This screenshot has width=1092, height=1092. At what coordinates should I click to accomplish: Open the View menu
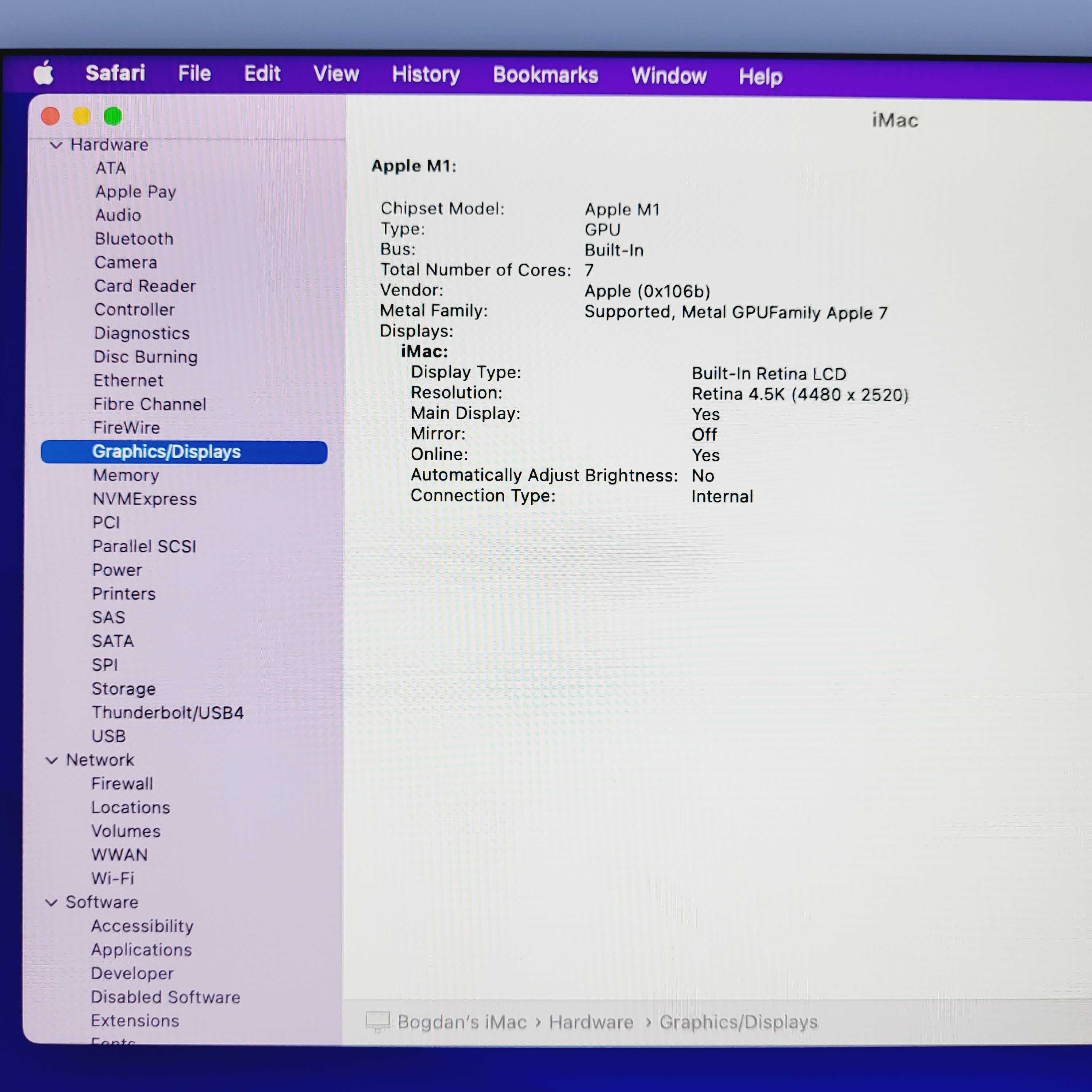[336, 74]
